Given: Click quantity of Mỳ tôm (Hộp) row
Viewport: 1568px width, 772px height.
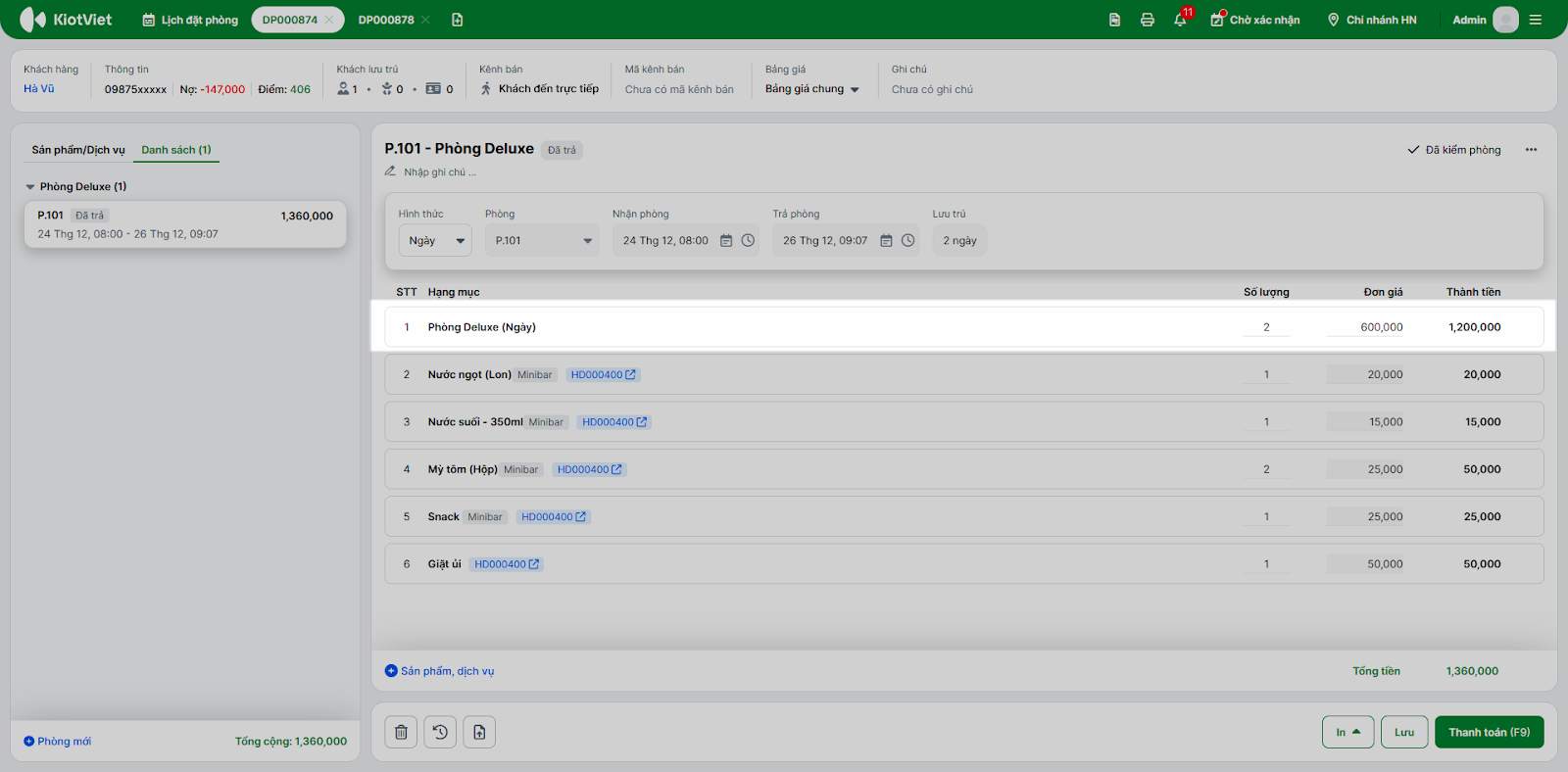Looking at the screenshot, I should (x=1266, y=469).
